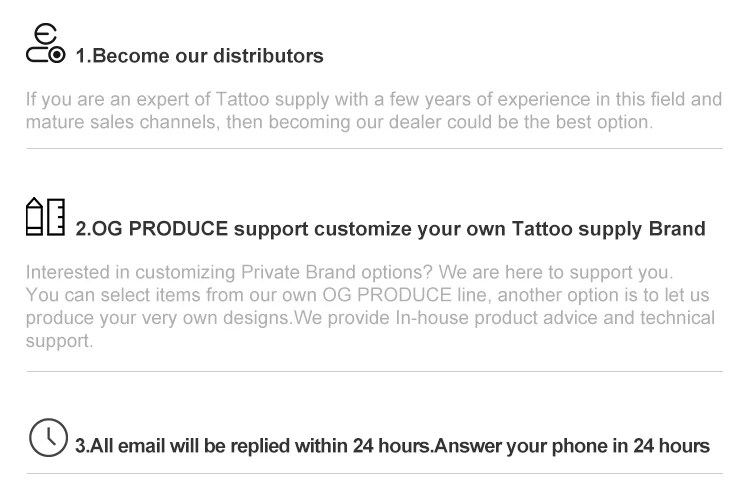
Task: Click the lone word "support." ending paragraph two
Action: tap(59, 341)
